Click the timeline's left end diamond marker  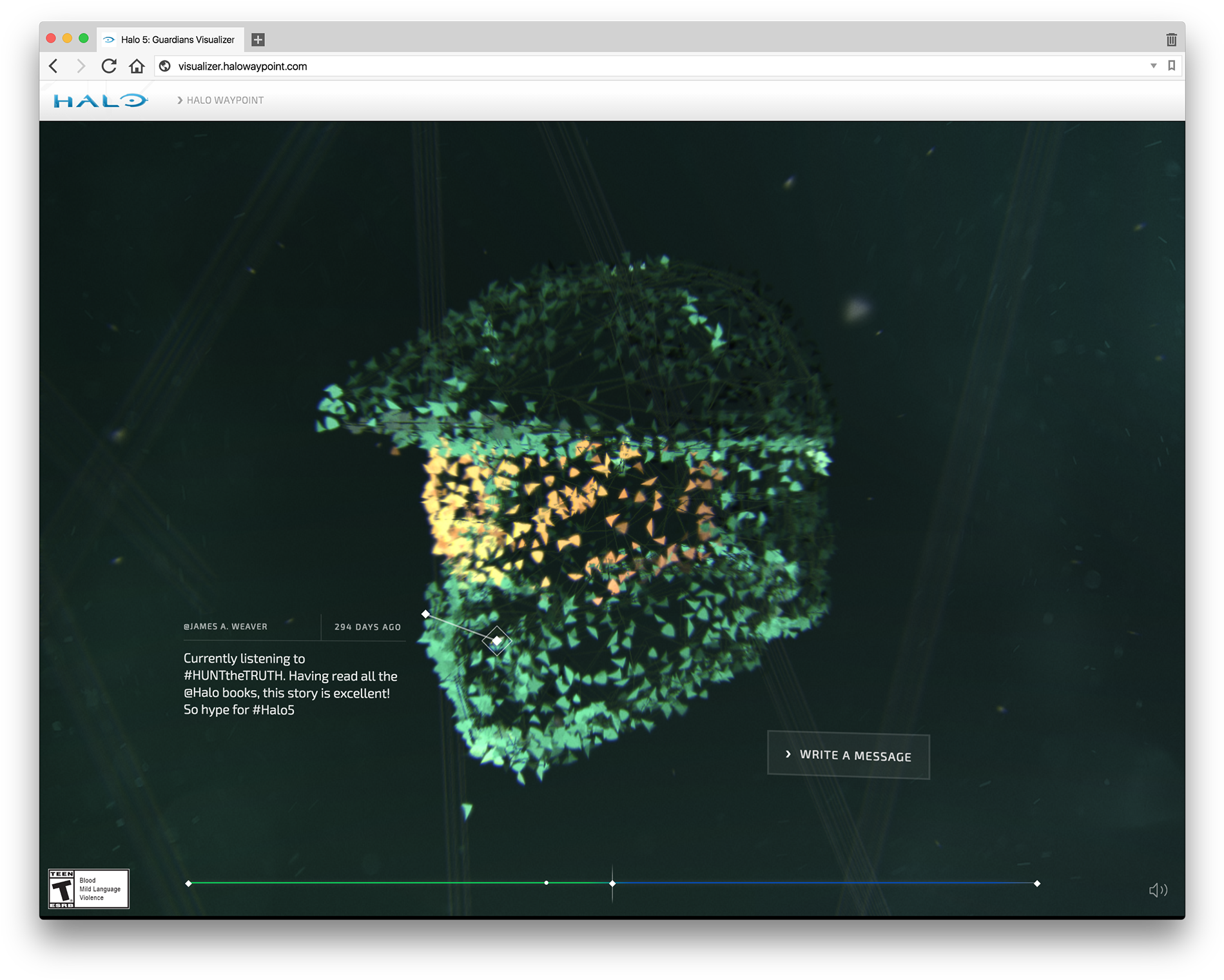point(188,883)
